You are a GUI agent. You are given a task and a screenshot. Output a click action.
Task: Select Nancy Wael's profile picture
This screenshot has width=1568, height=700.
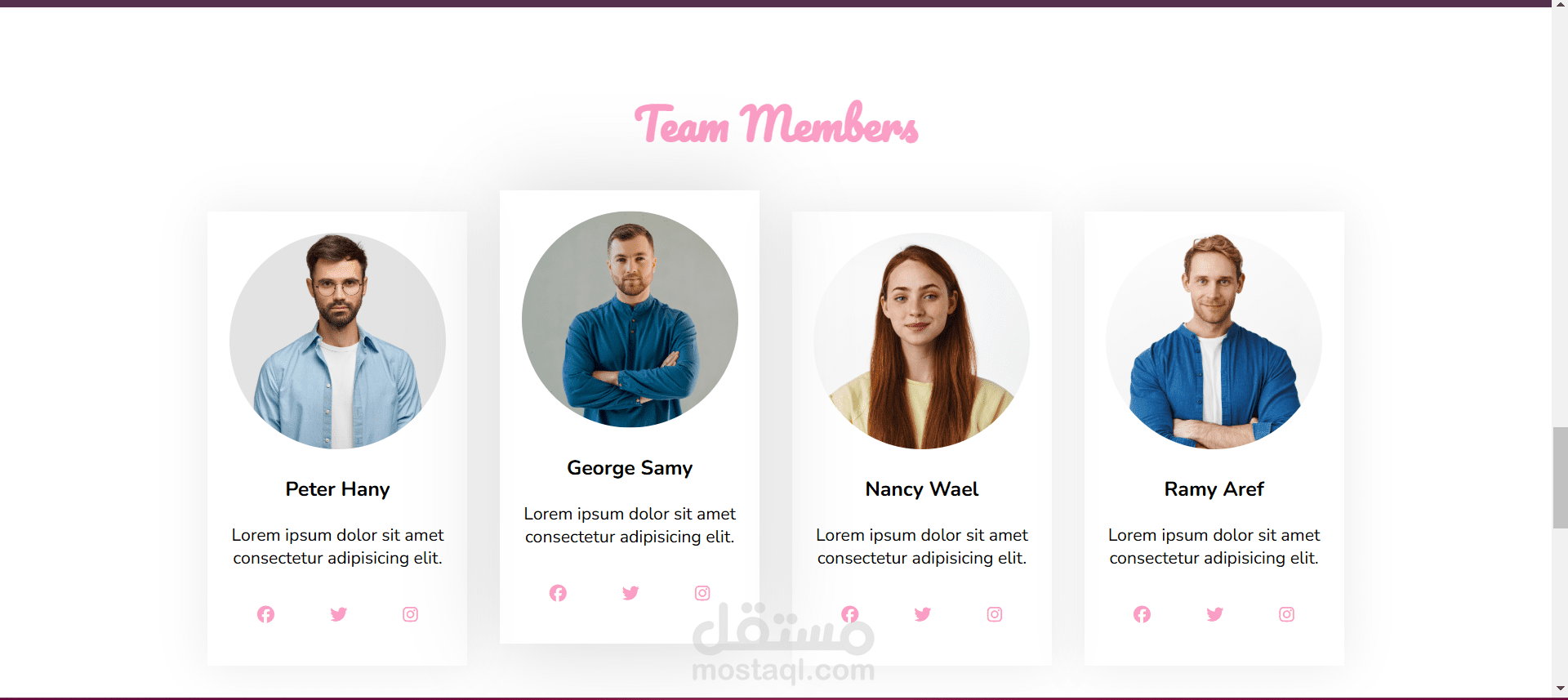(921, 341)
